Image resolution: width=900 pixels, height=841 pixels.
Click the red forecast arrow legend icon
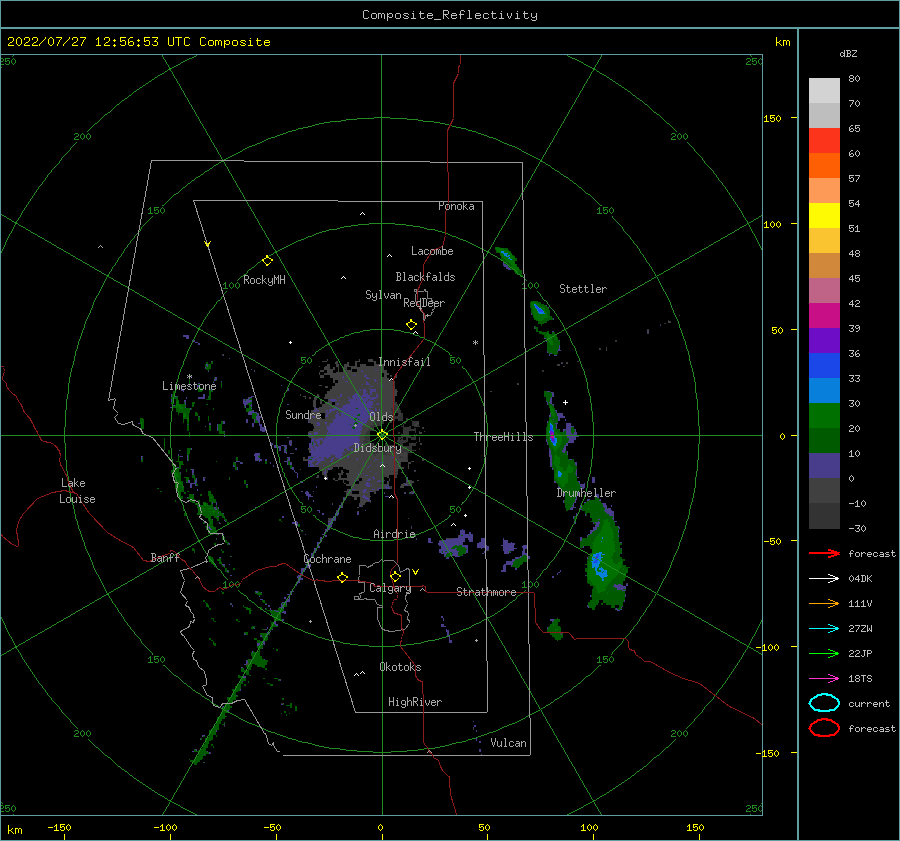tap(824, 553)
